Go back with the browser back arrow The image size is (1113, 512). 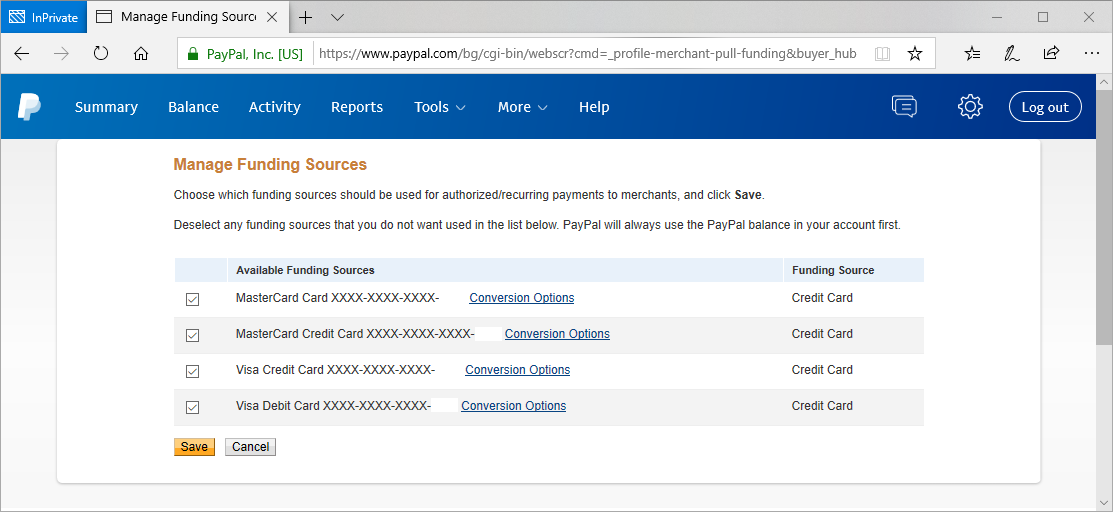click(22, 53)
